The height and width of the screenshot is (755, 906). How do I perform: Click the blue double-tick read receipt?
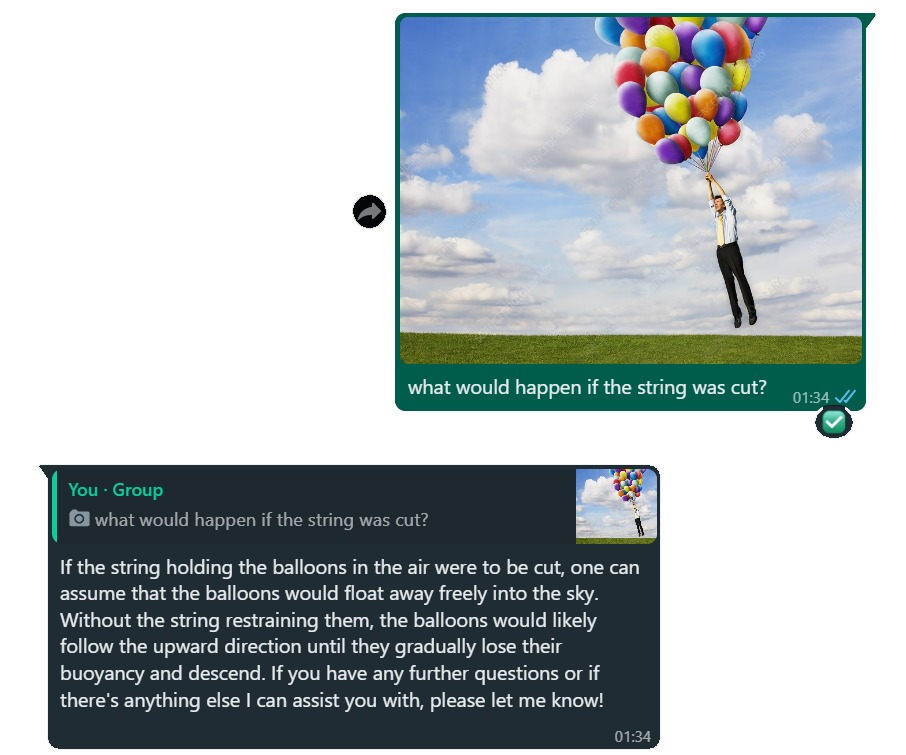click(845, 396)
